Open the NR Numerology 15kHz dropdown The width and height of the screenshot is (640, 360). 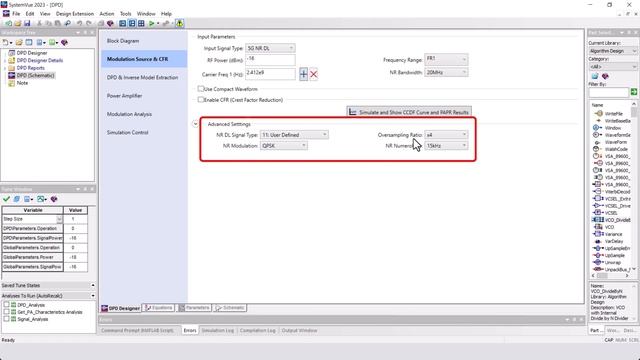tap(446, 146)
